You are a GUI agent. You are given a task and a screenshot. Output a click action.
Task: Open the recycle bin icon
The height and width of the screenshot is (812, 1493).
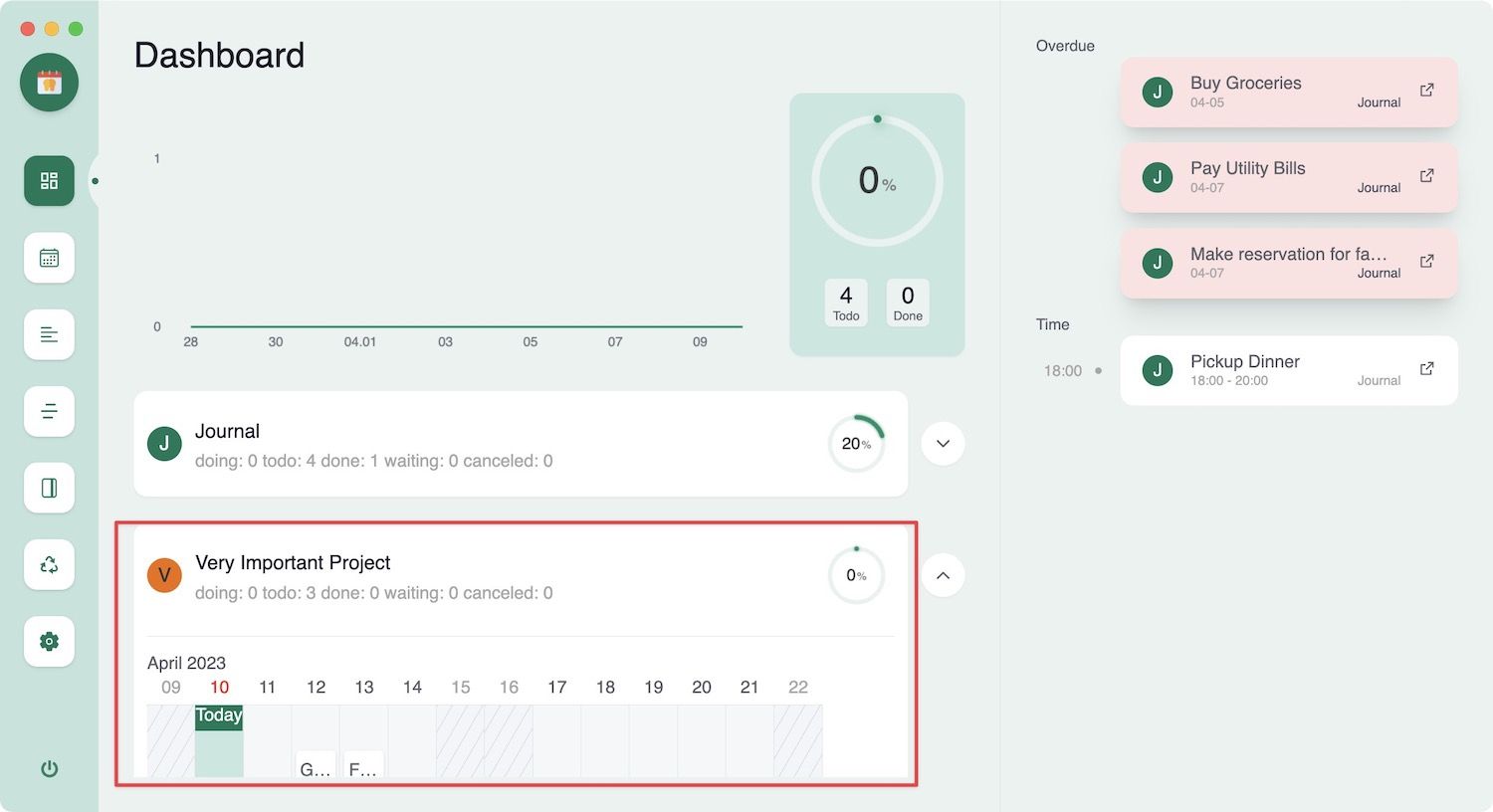[x=49, y=564]
